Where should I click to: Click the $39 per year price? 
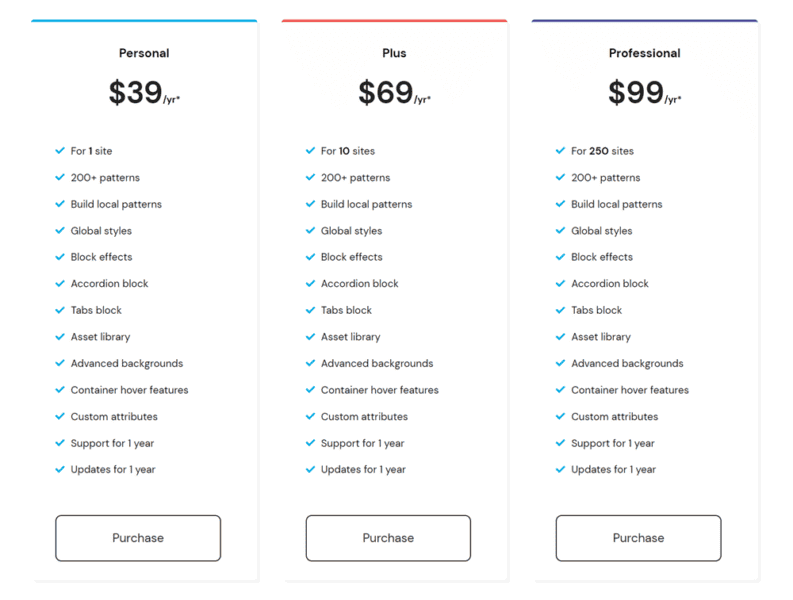pyautogui.click(x=144, y=93)
